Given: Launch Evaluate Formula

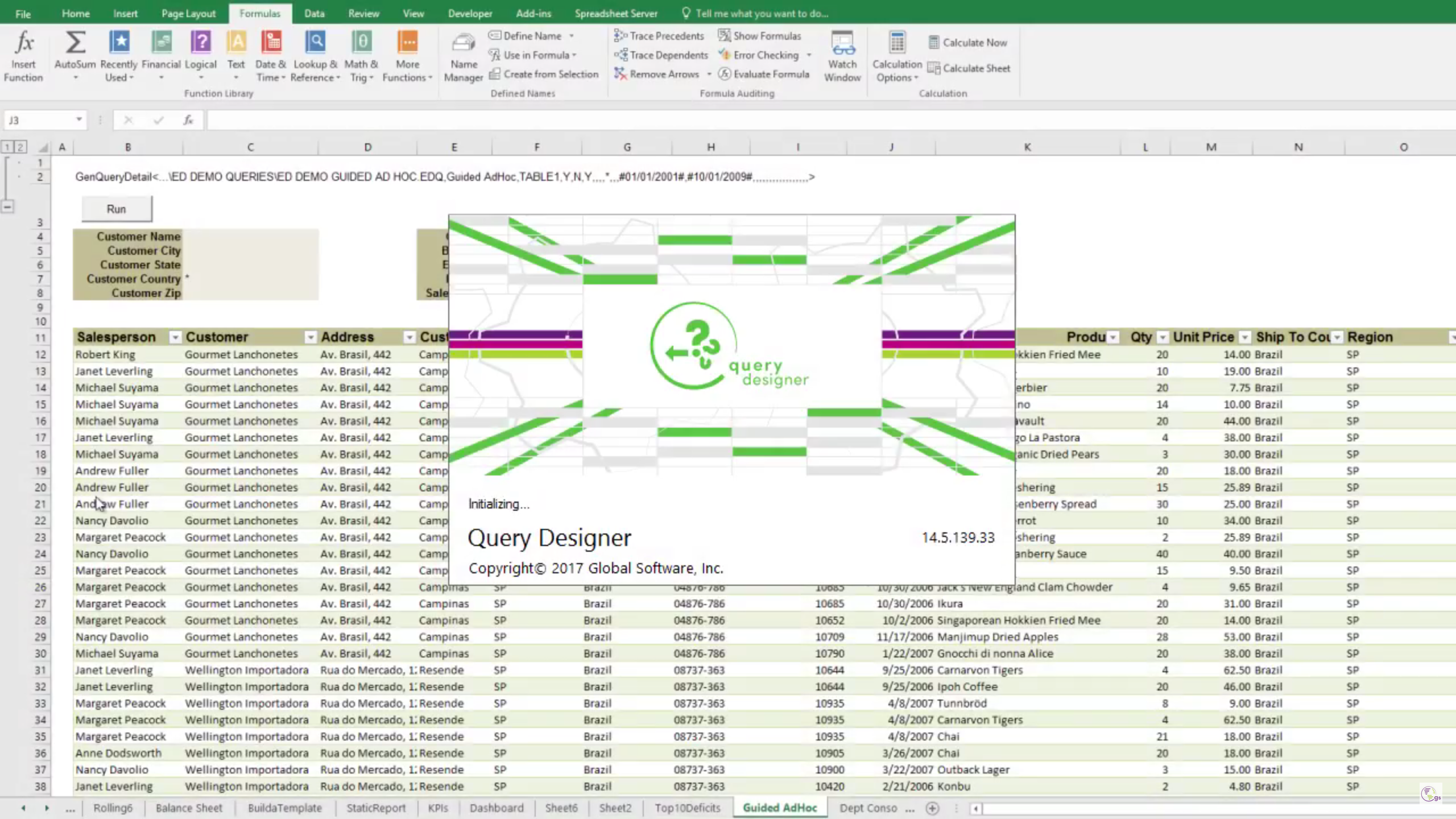Looking at the screenshot, I should tap(764, 74).
